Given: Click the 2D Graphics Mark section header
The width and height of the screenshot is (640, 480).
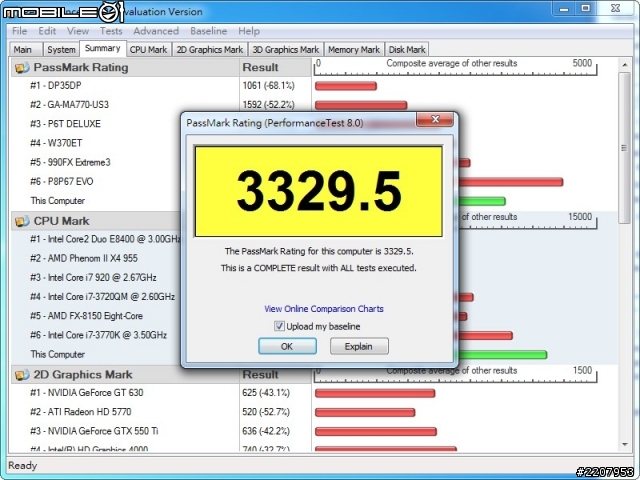Looking at the screenshot, I should [x=125, y=374].
